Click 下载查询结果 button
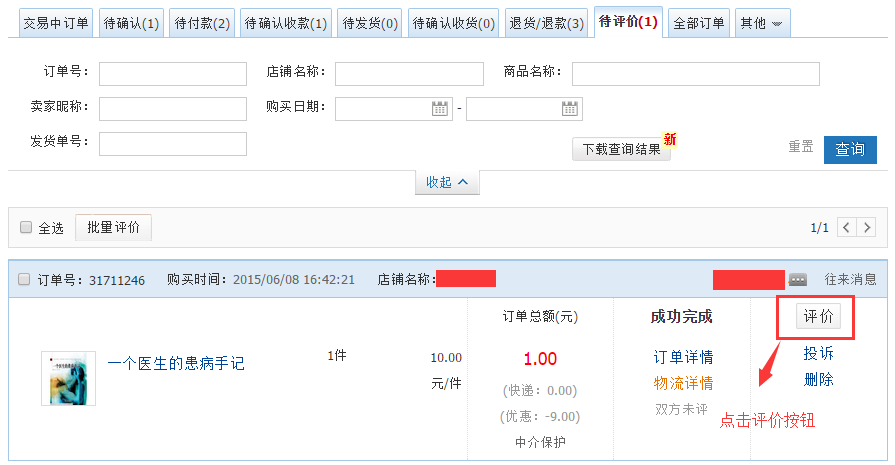895x465 pixels. (621, 149)
